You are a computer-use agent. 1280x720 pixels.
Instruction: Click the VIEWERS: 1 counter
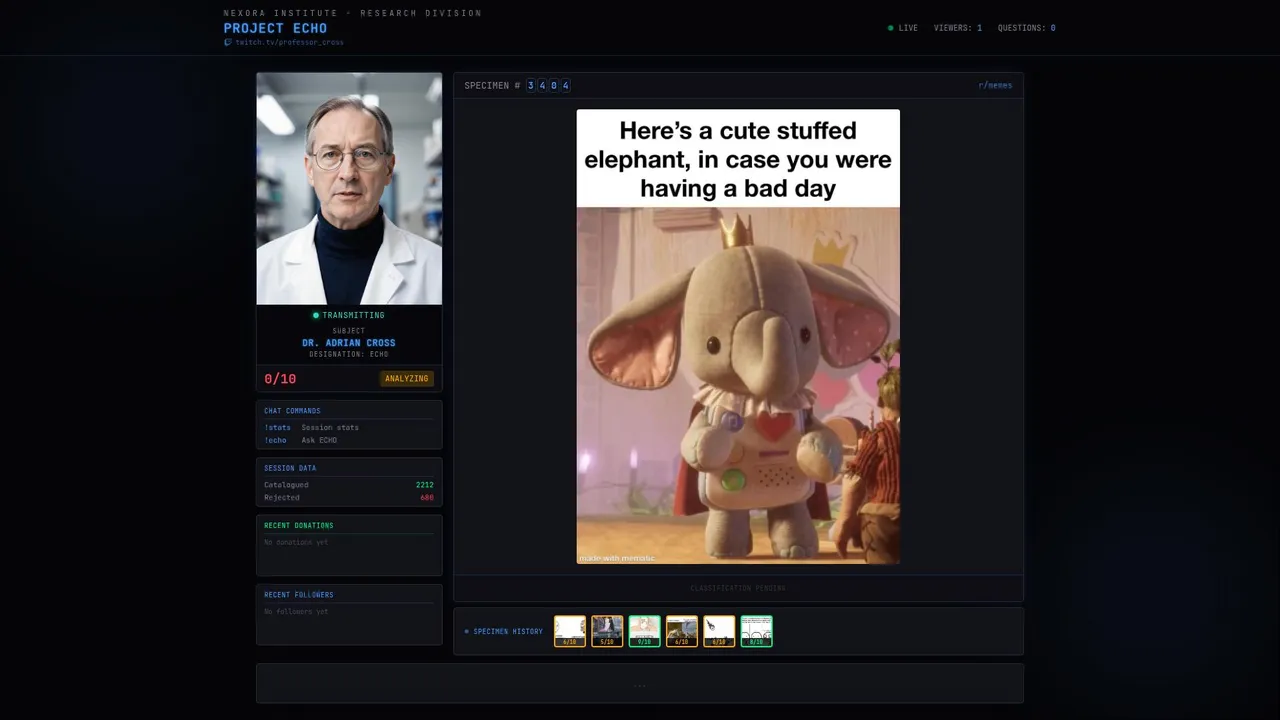(958, 28)
